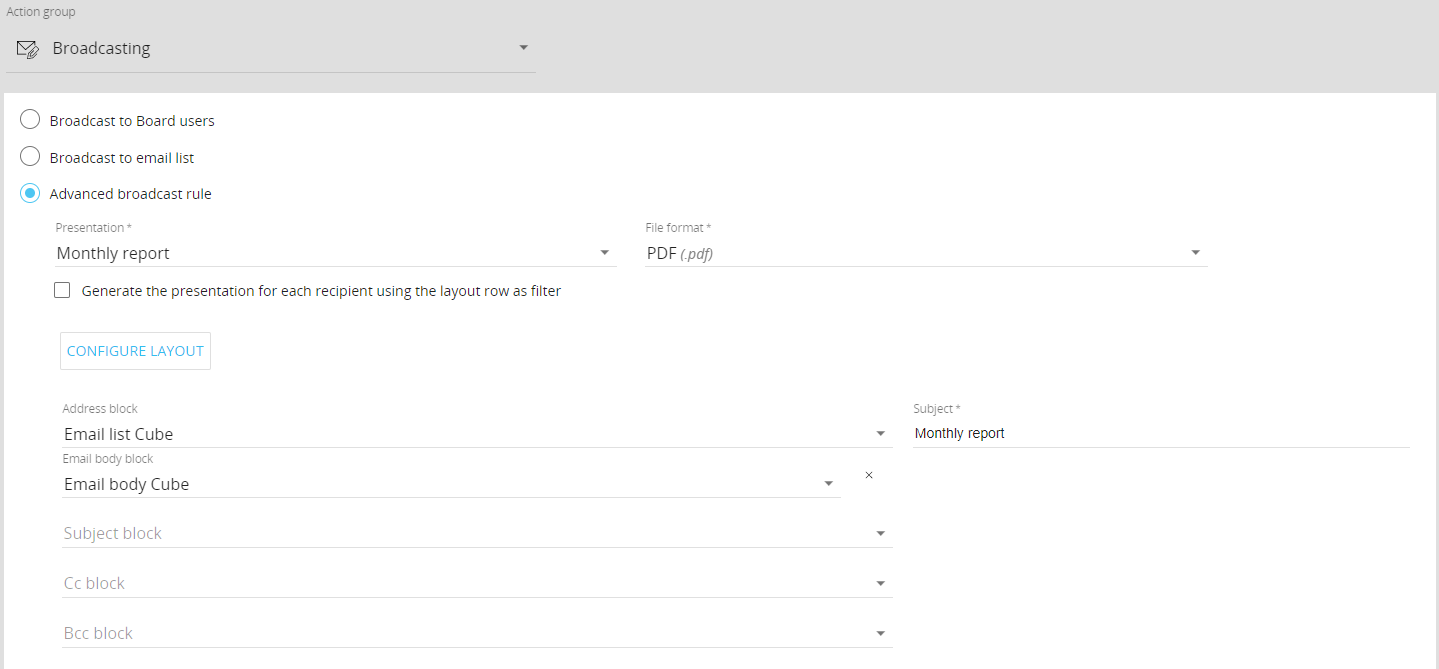Viewport: 1439px width, 669px height.
Task: Click the PDF file format value
Action: point(680,254)
